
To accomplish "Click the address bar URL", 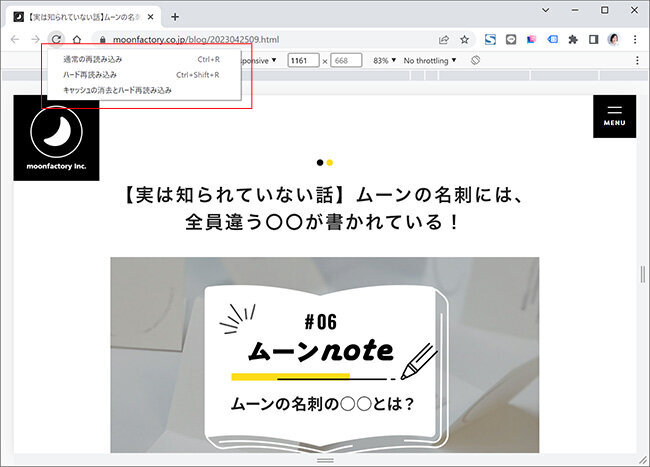I will tap(196, 40).
